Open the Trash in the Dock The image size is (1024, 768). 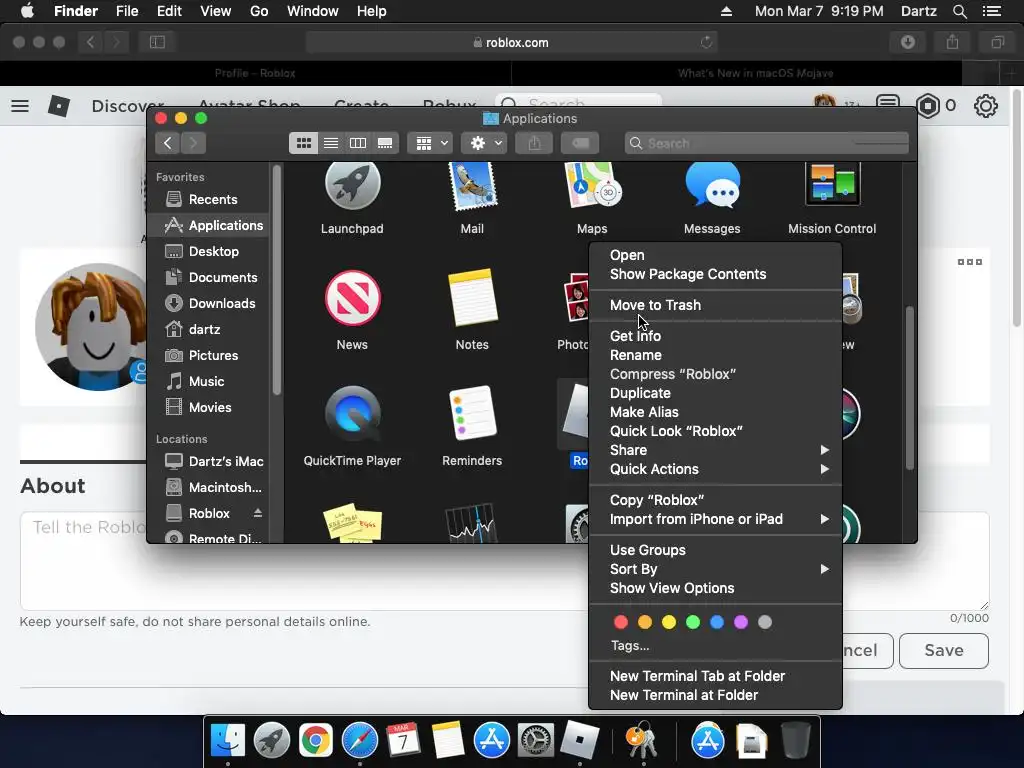(x=795, y=740)
